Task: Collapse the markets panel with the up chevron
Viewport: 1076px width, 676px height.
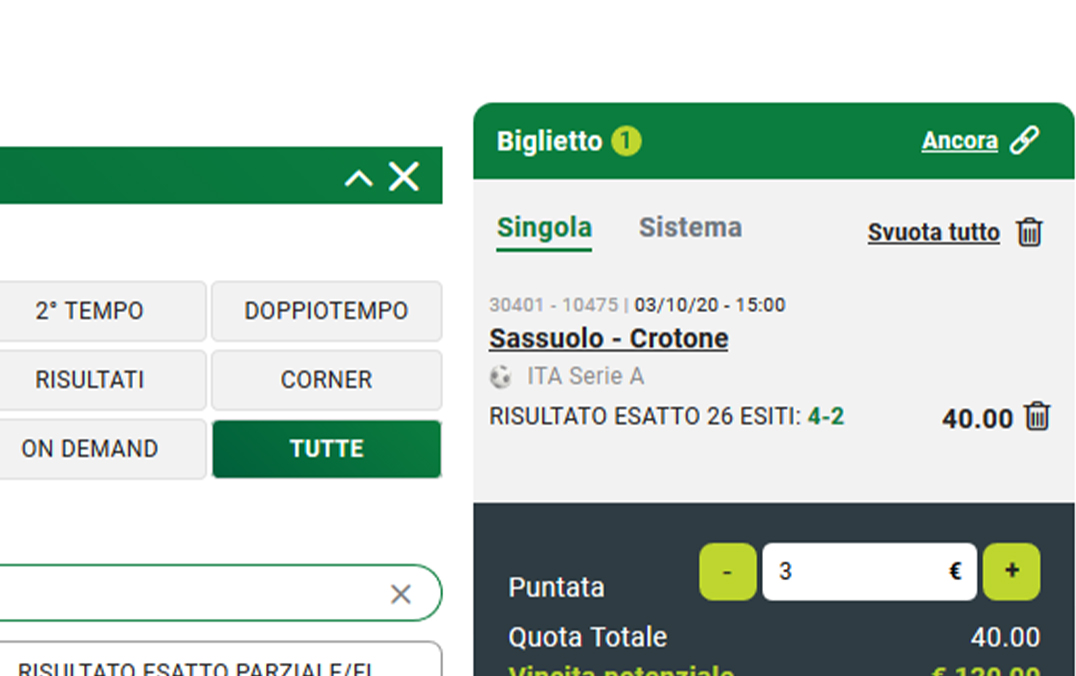Action: (x=358, y=178)
